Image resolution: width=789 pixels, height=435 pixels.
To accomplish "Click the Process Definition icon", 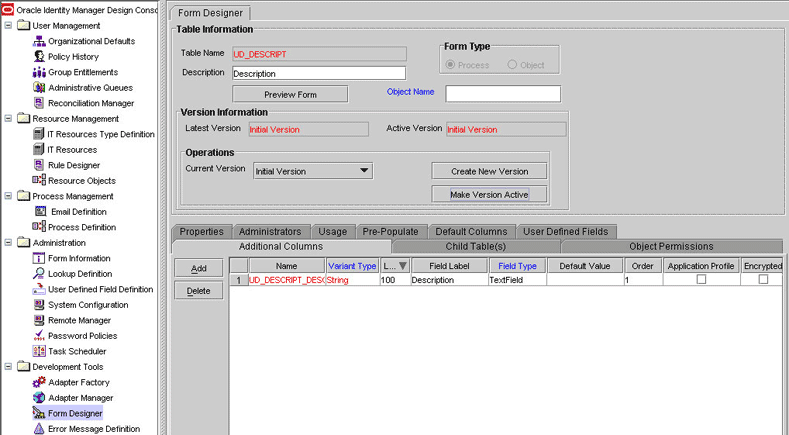I will 39,227.
